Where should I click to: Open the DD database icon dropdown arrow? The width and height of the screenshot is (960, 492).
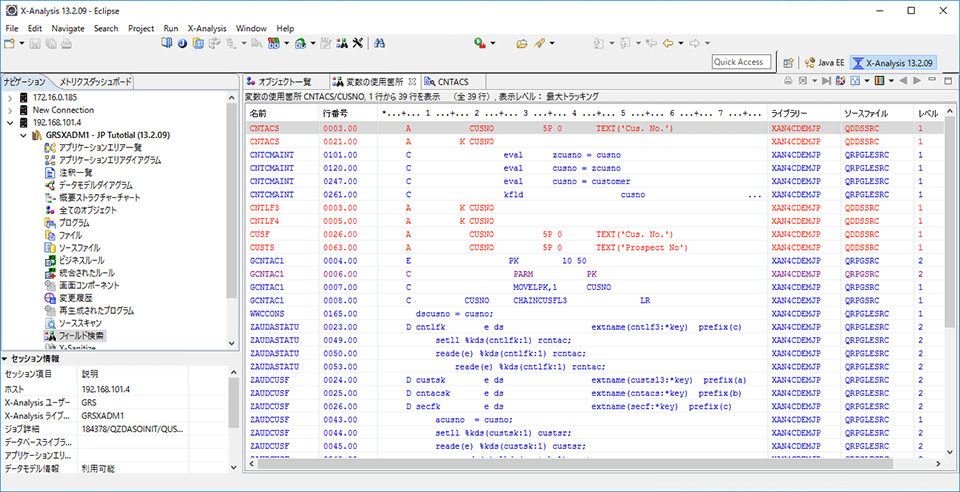[286, 43]
